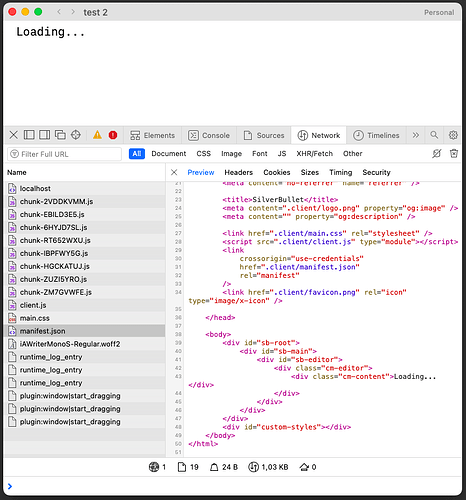Focus the Filter Full URL field
Viewport: 466px width, 500px height.
(x=64, y=154)
